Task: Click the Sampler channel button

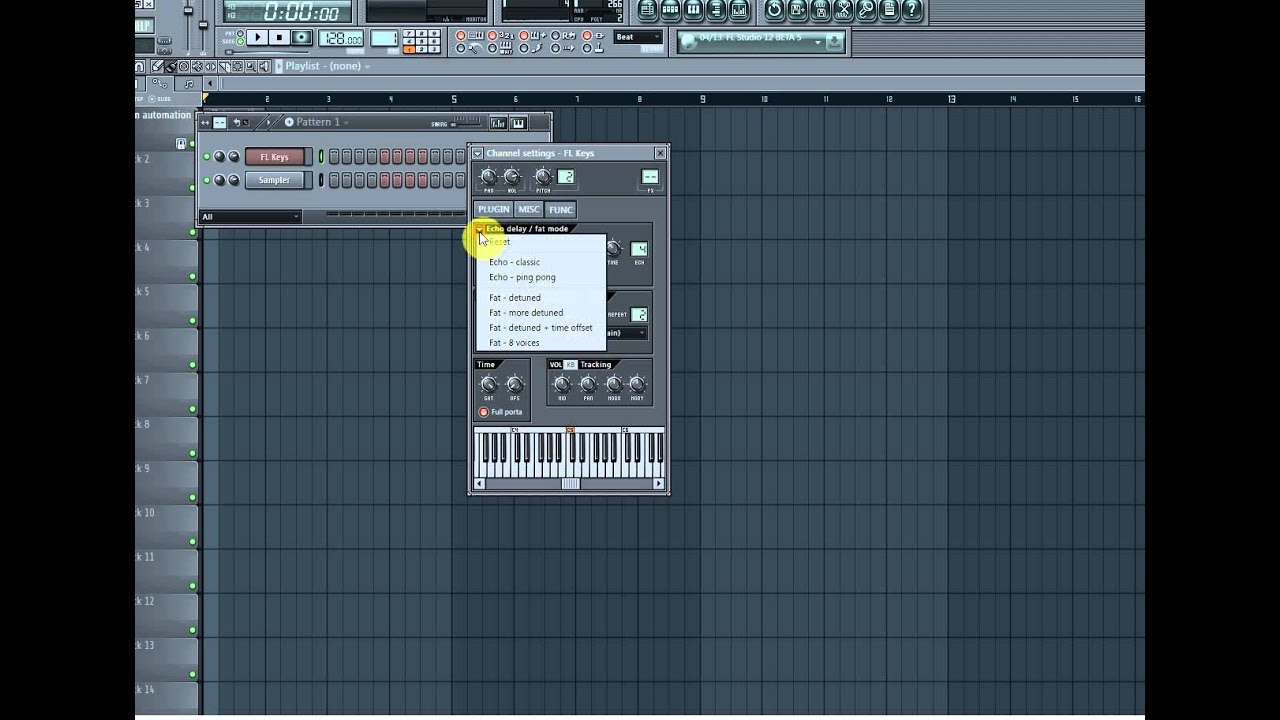Action: tap(274, 180)
